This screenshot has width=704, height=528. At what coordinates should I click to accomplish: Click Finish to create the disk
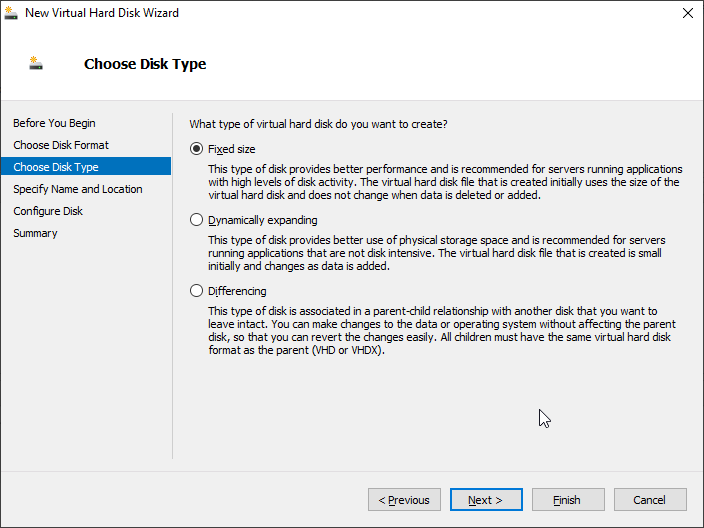tap(567, 500)
